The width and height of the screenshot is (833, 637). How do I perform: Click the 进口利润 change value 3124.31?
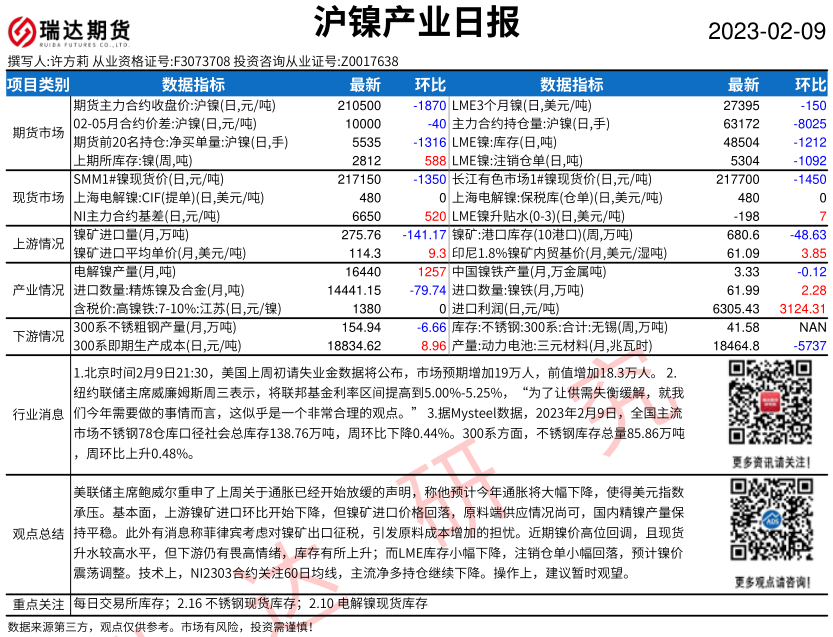pos(800,309)
